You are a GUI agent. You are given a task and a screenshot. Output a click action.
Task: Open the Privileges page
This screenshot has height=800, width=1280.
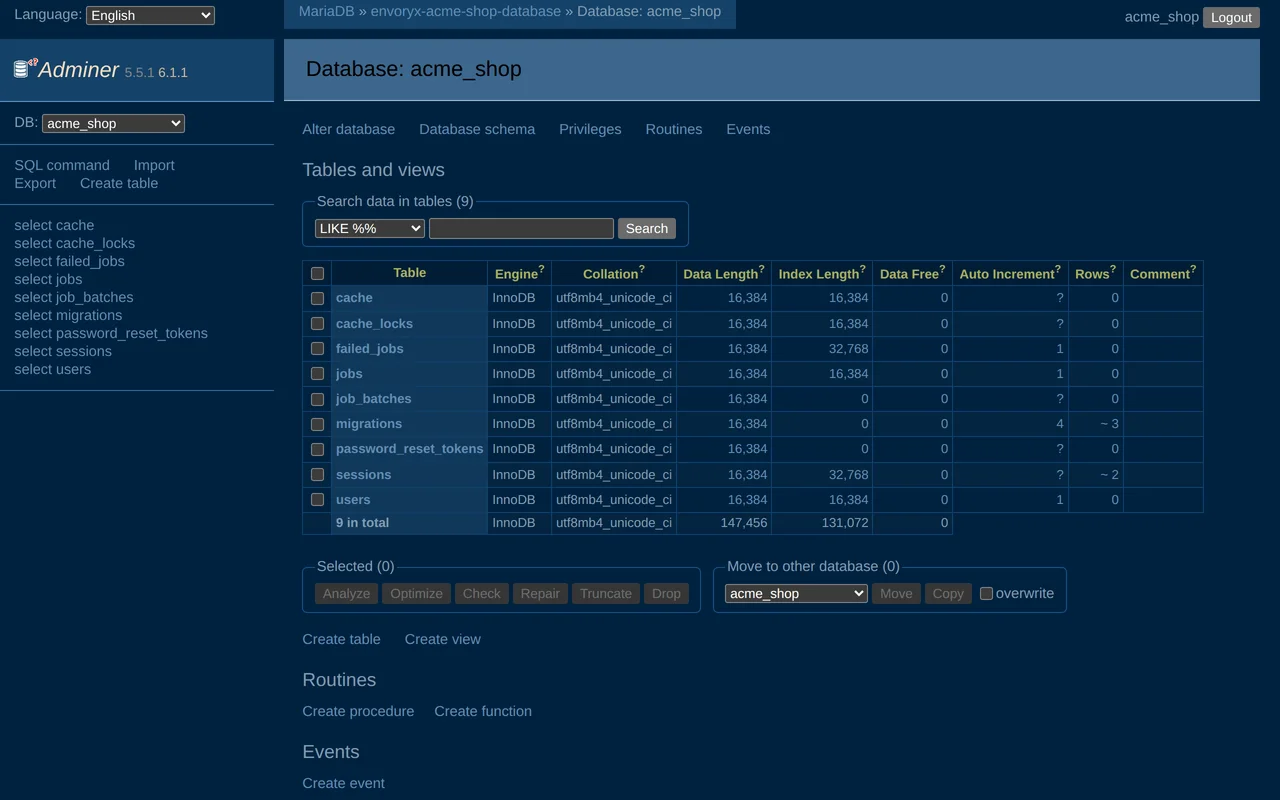click(x=590, y=129)
